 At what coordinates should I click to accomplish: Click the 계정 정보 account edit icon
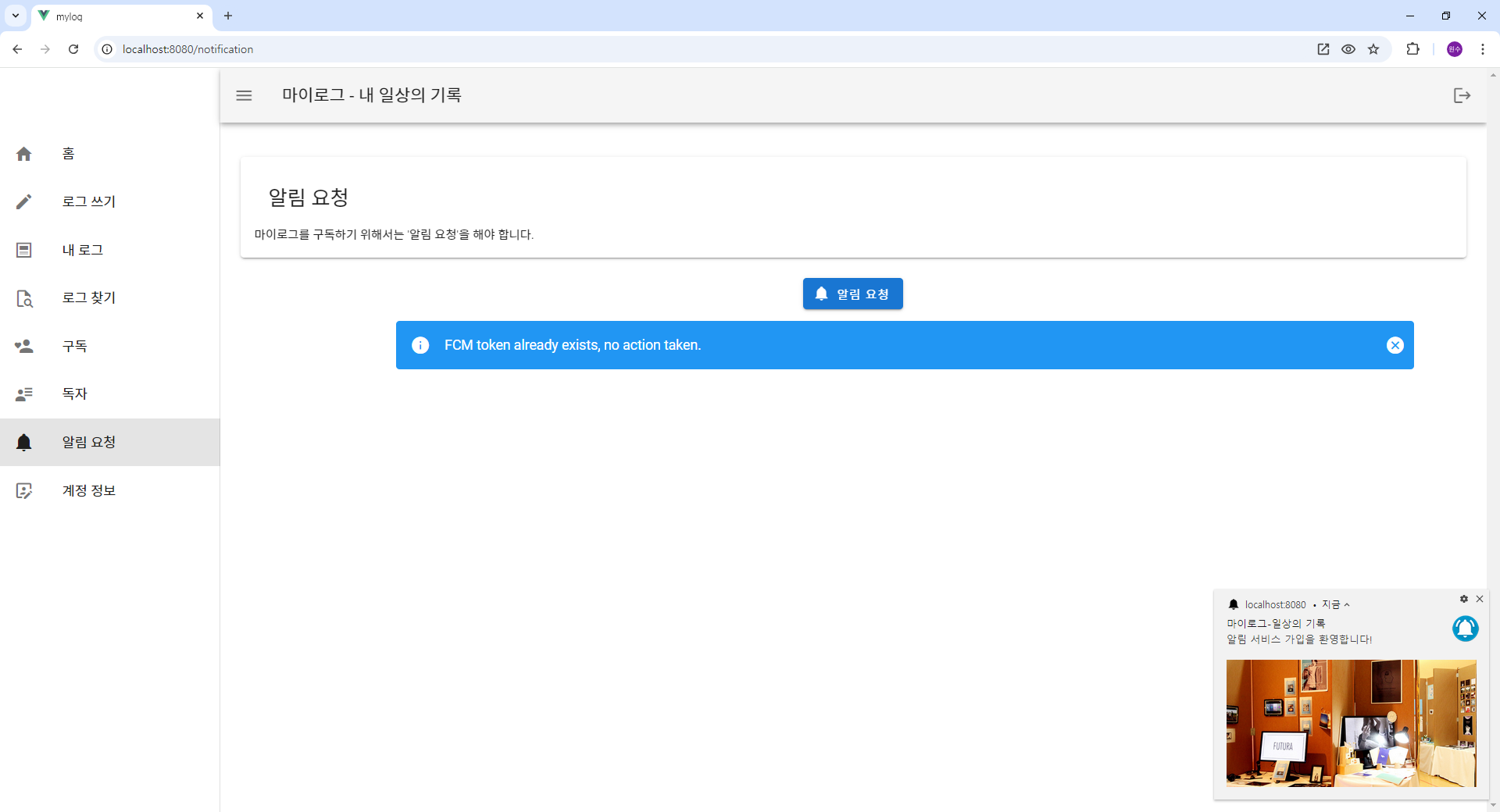coord(24,490)
